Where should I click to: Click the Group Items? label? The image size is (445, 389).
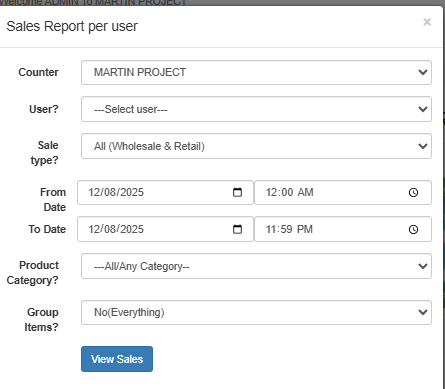click(41, 320)
